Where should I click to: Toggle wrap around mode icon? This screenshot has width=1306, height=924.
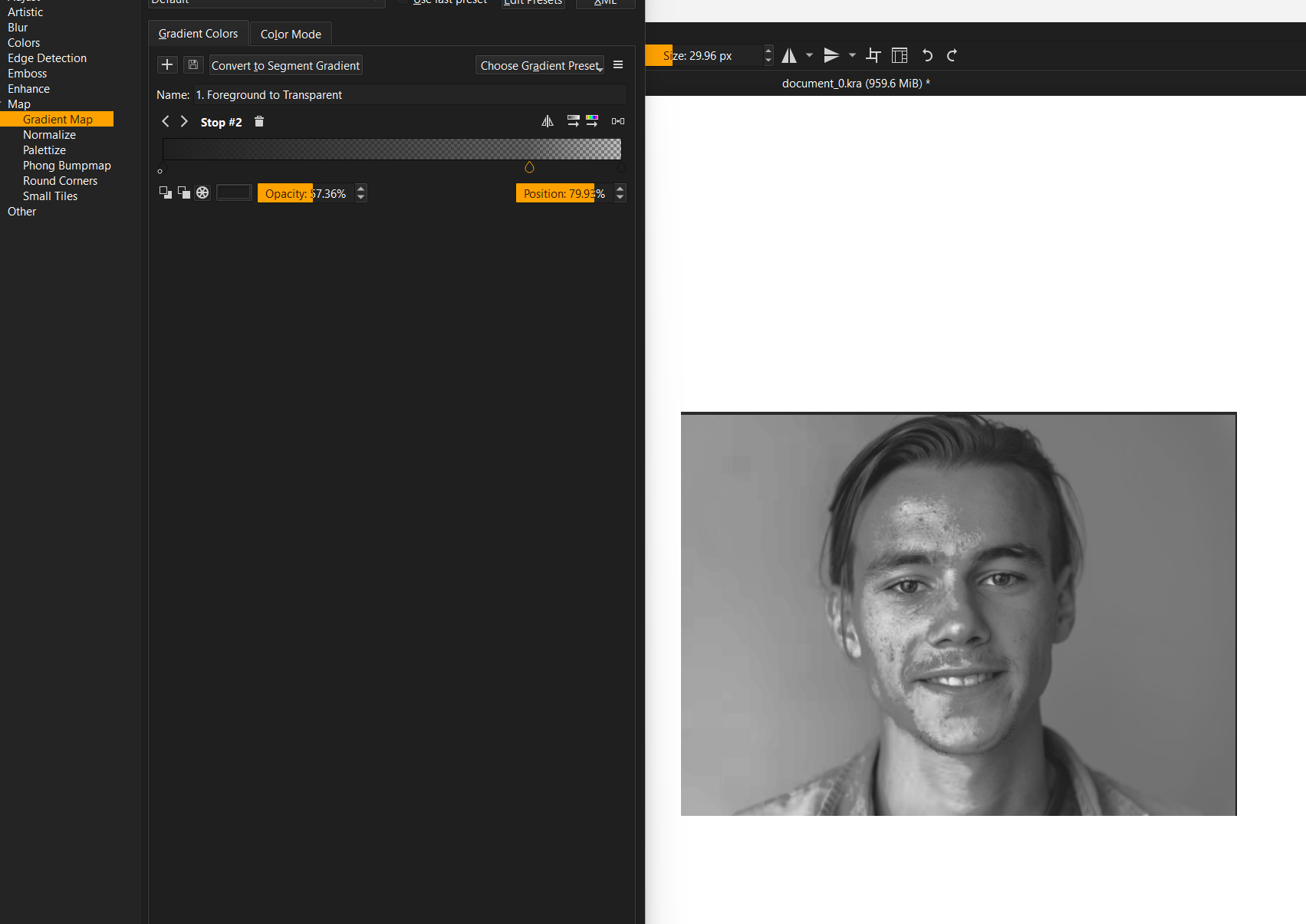point(873,55)
